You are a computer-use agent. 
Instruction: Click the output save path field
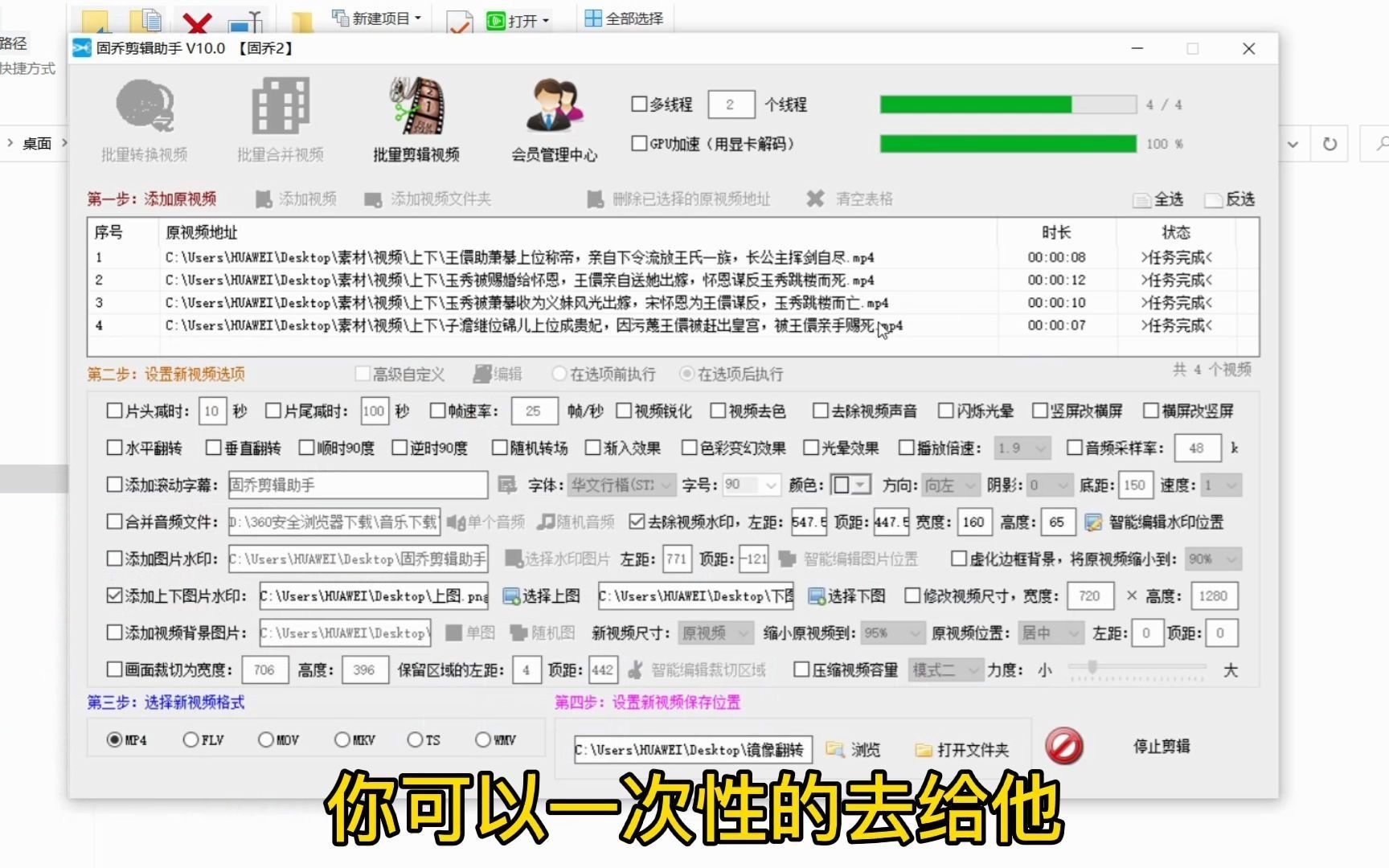tap(693, 750)
